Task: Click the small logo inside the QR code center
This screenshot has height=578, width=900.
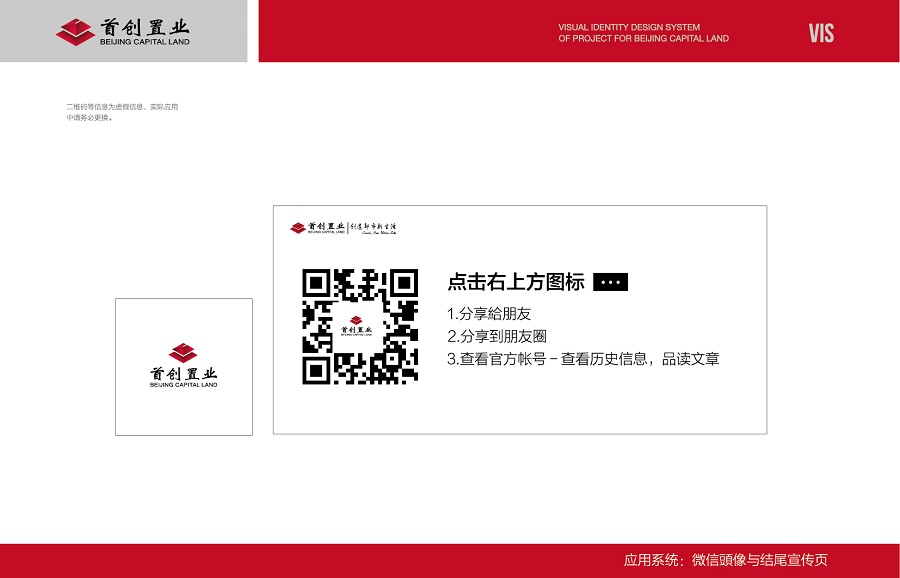Action: coord(356,325)
